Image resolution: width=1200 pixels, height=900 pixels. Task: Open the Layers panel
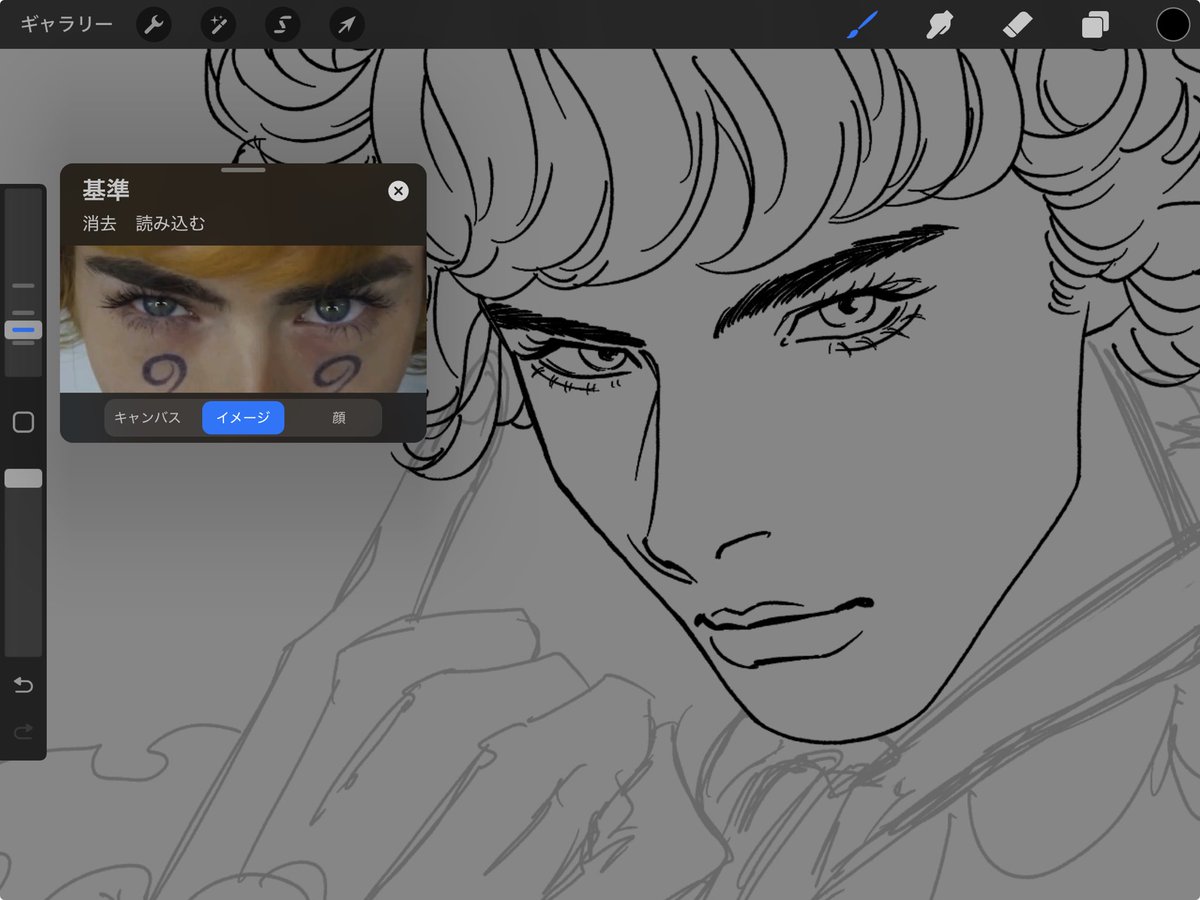click(1095, 25)
